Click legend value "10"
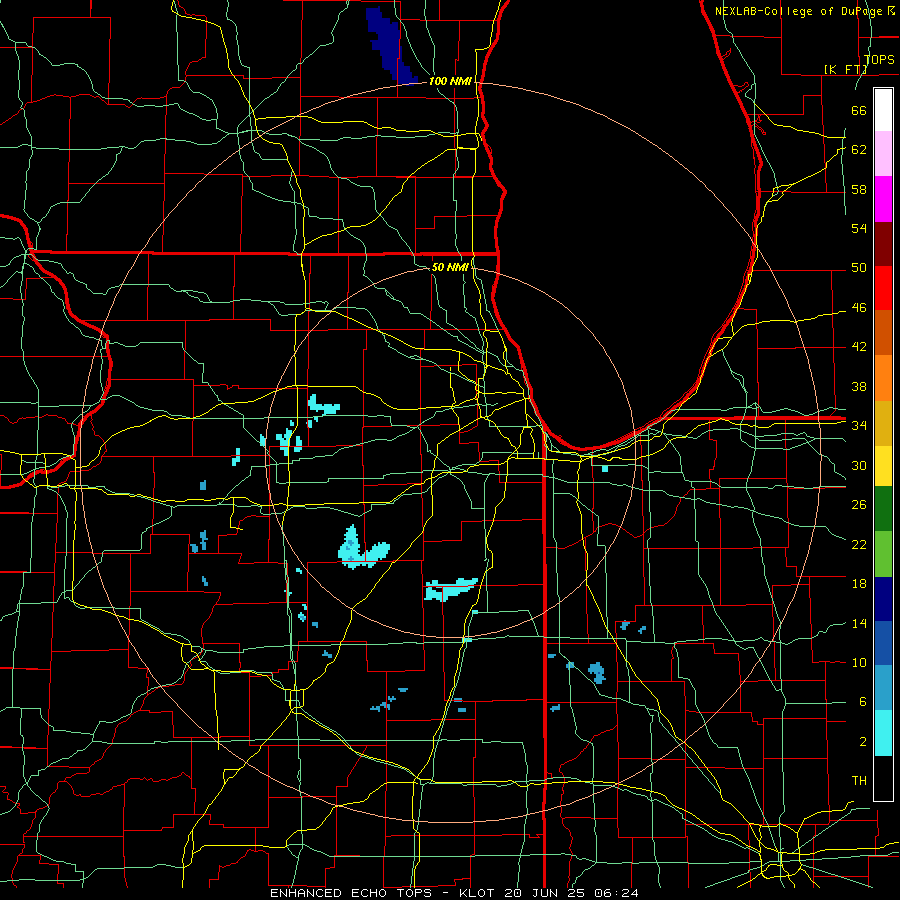This screenshot has width=900, height=900. click(x=859, y=662)
